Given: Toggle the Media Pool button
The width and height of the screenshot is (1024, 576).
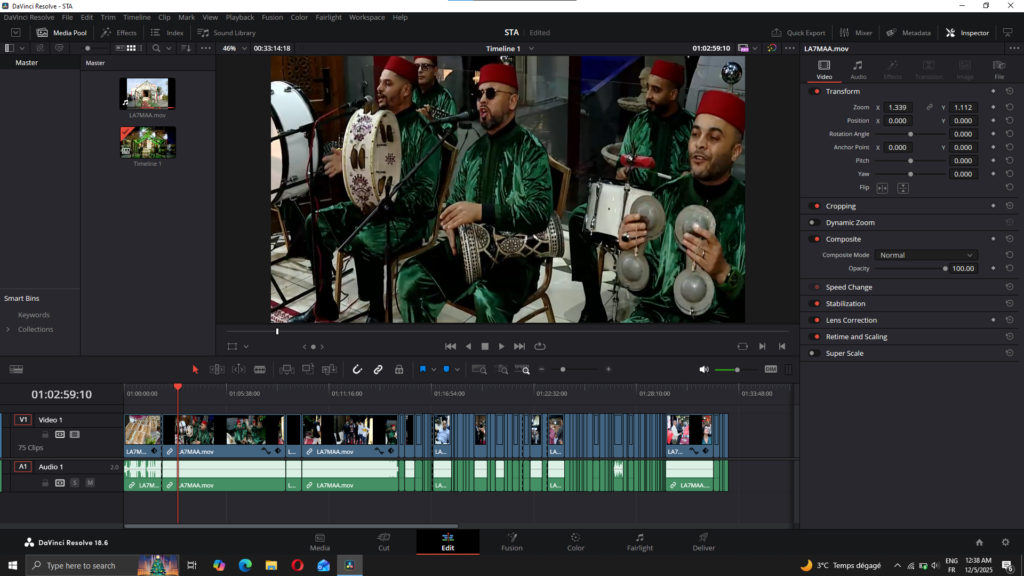Looking at the screenshot, I should click(62, 33).
